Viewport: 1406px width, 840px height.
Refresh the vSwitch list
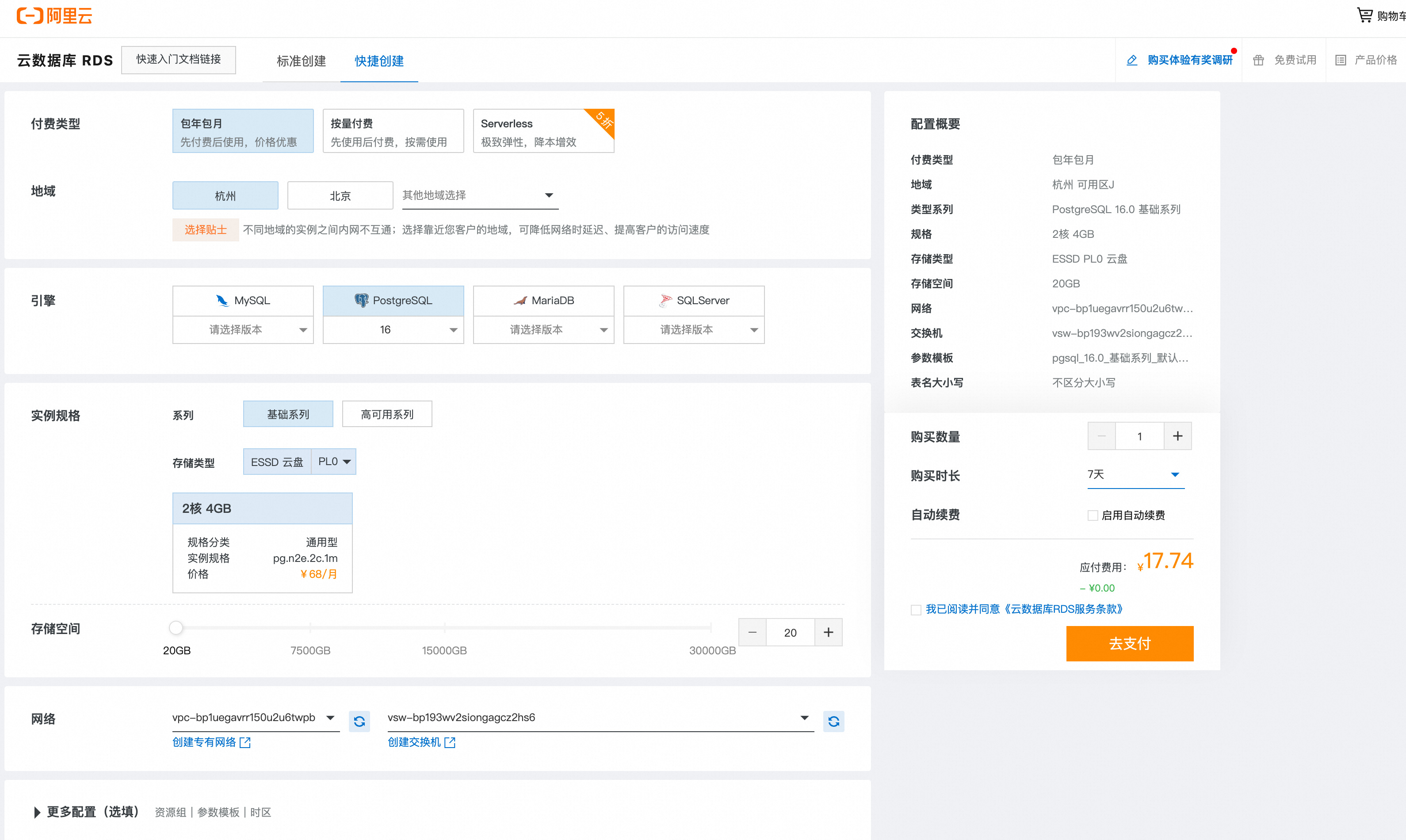pos(833,721)
